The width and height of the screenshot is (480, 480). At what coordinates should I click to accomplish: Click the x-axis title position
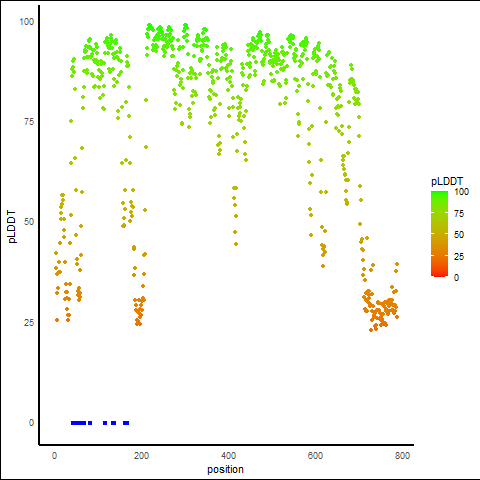(225, 469)
